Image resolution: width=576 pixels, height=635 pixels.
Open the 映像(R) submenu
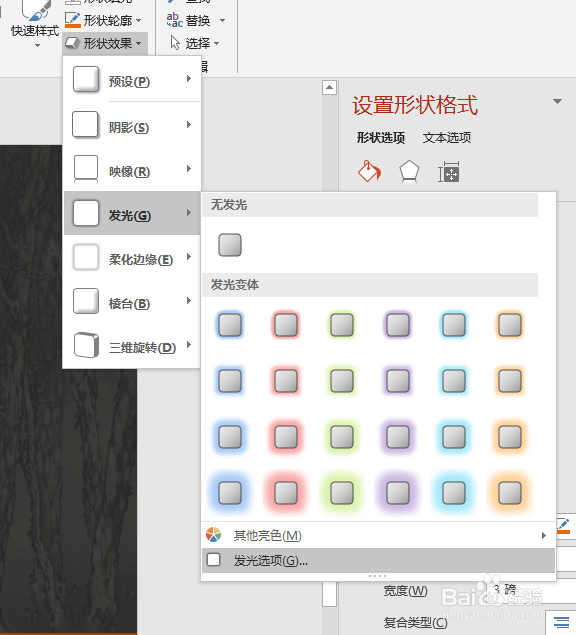point(132,169)
